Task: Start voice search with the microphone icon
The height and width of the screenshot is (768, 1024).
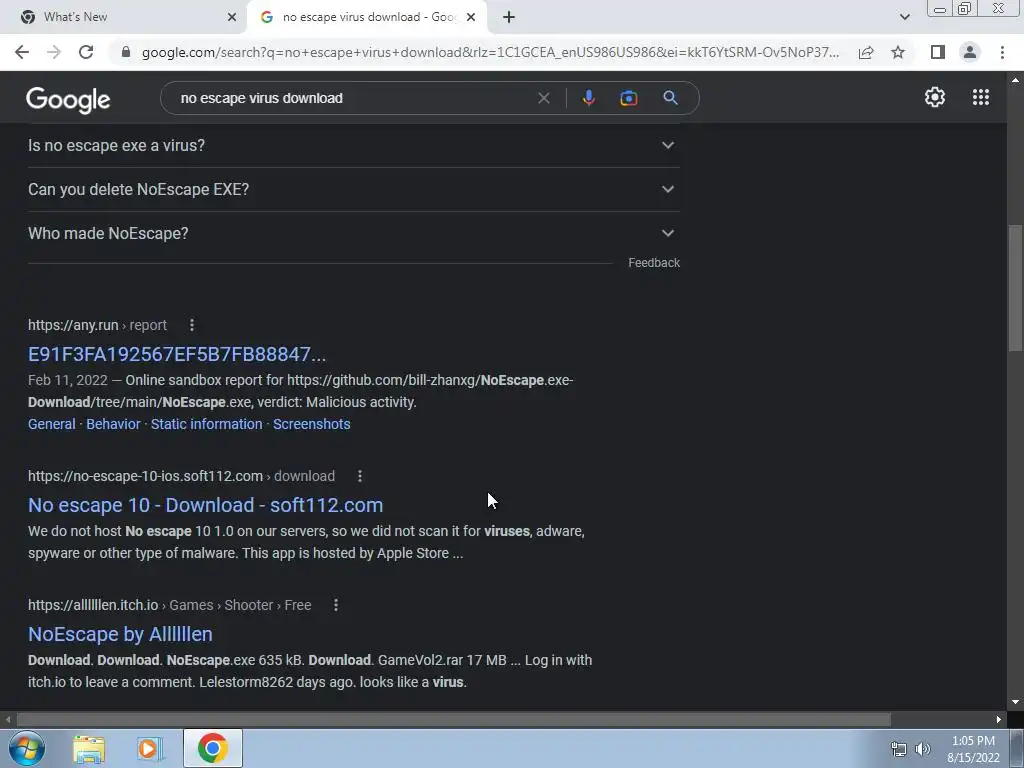Action: pyautogui.click(x=588, y=98)
